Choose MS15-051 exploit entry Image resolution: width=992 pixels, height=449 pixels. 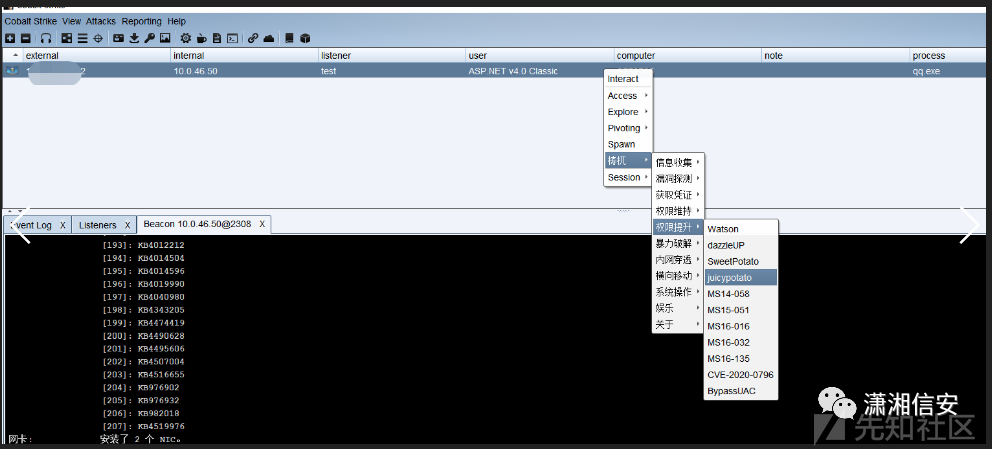[x=741, y=310]
